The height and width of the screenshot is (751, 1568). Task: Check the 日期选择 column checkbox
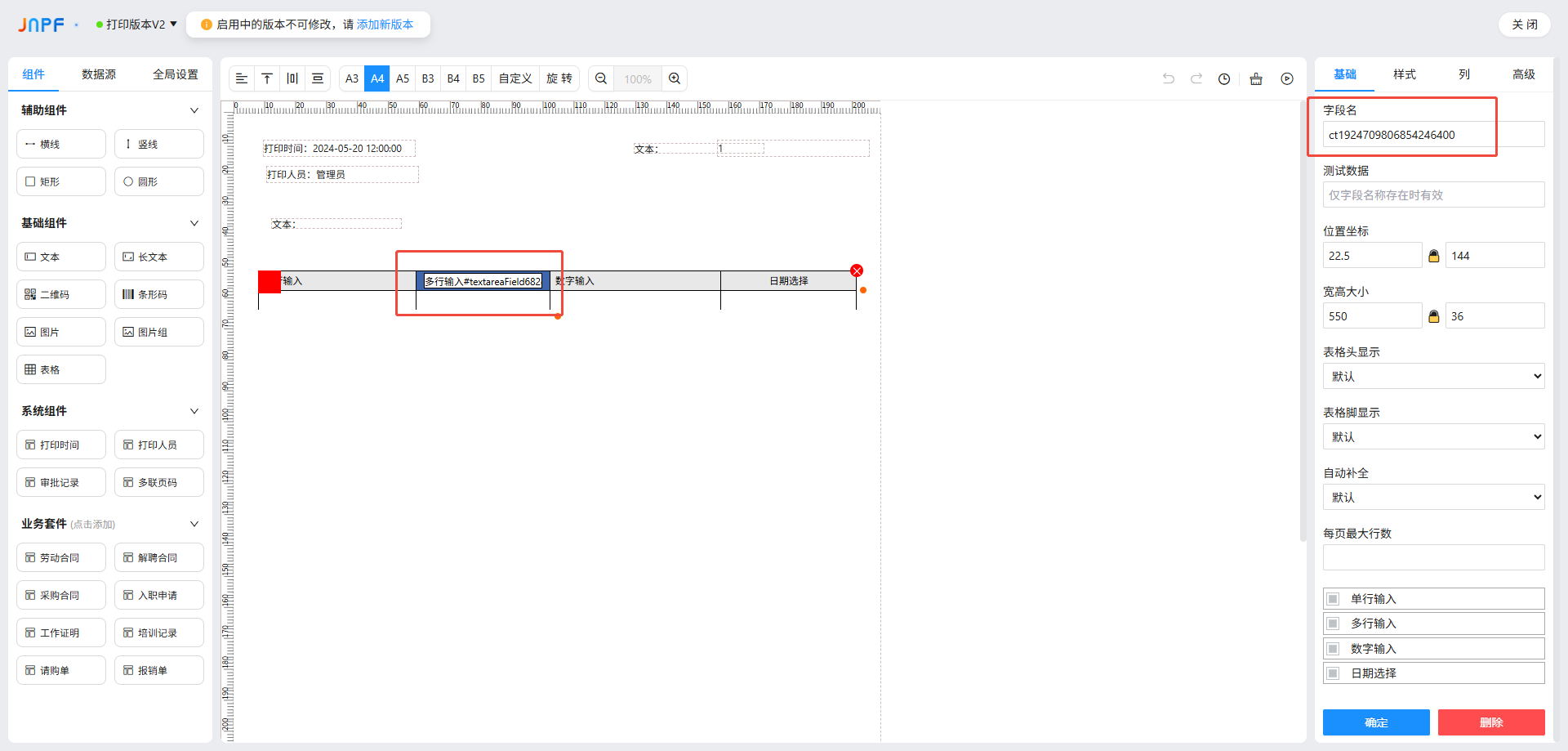[1333, 673]
